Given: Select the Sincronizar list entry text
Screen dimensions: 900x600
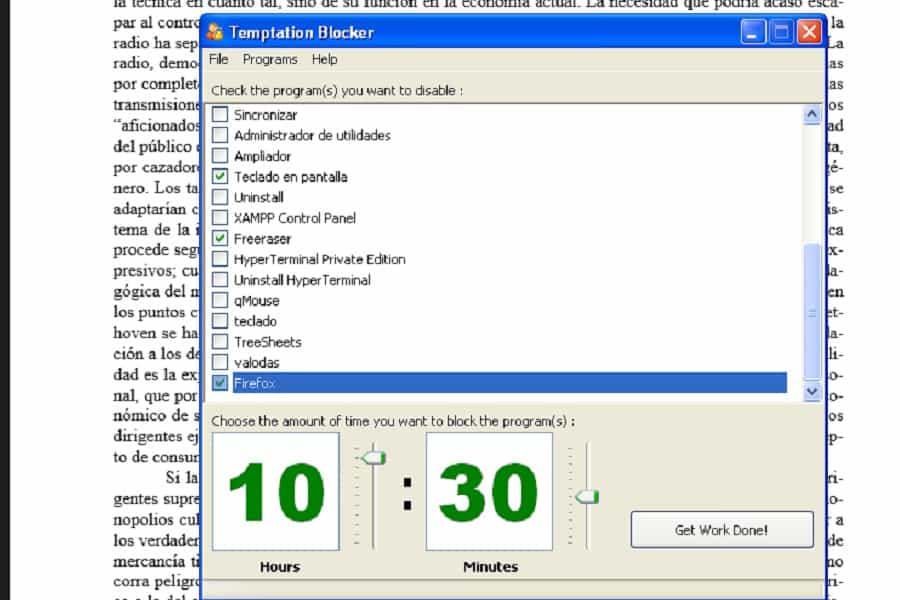Looking at the screenshot, I should click(x=266, y=115).
